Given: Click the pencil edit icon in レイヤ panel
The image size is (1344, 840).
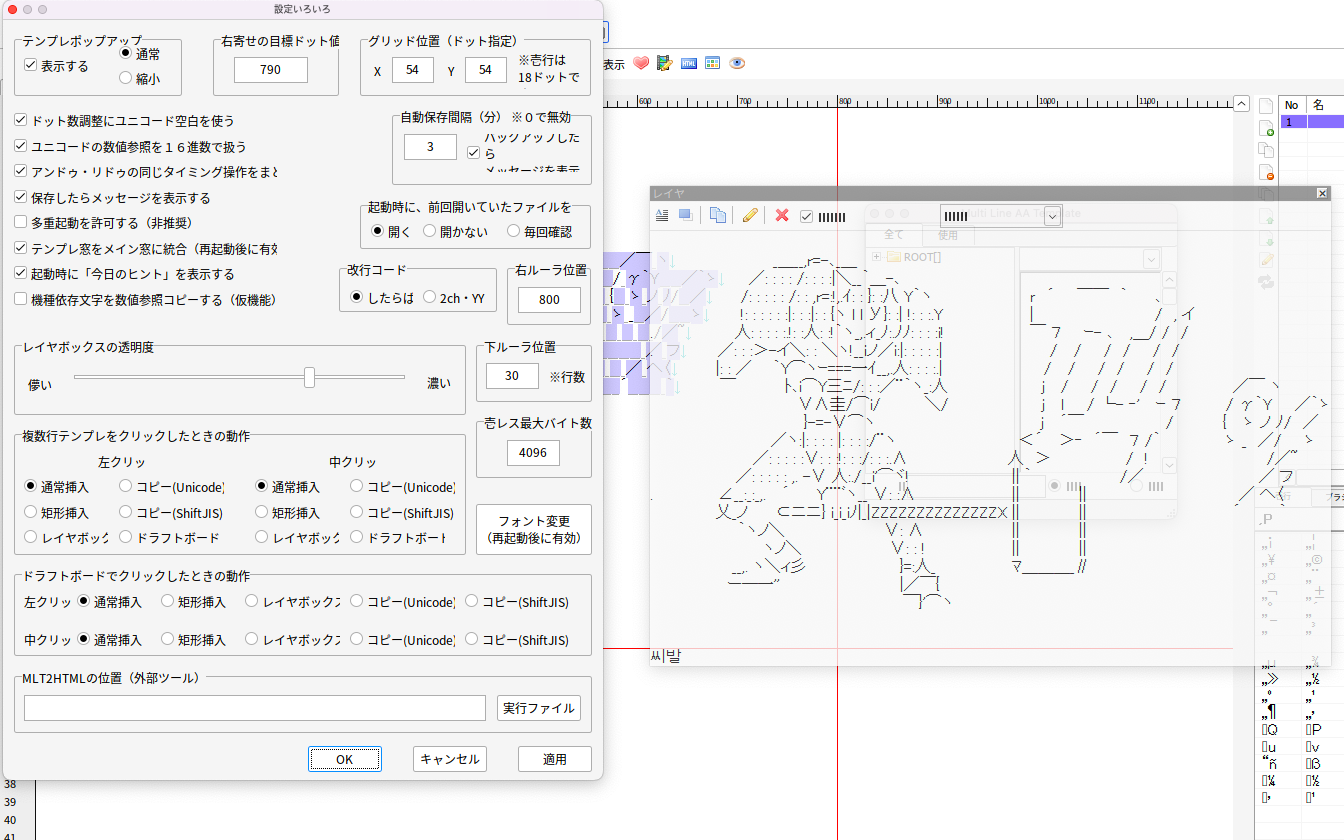Looking at the screenshot, I should pos(750,215).
